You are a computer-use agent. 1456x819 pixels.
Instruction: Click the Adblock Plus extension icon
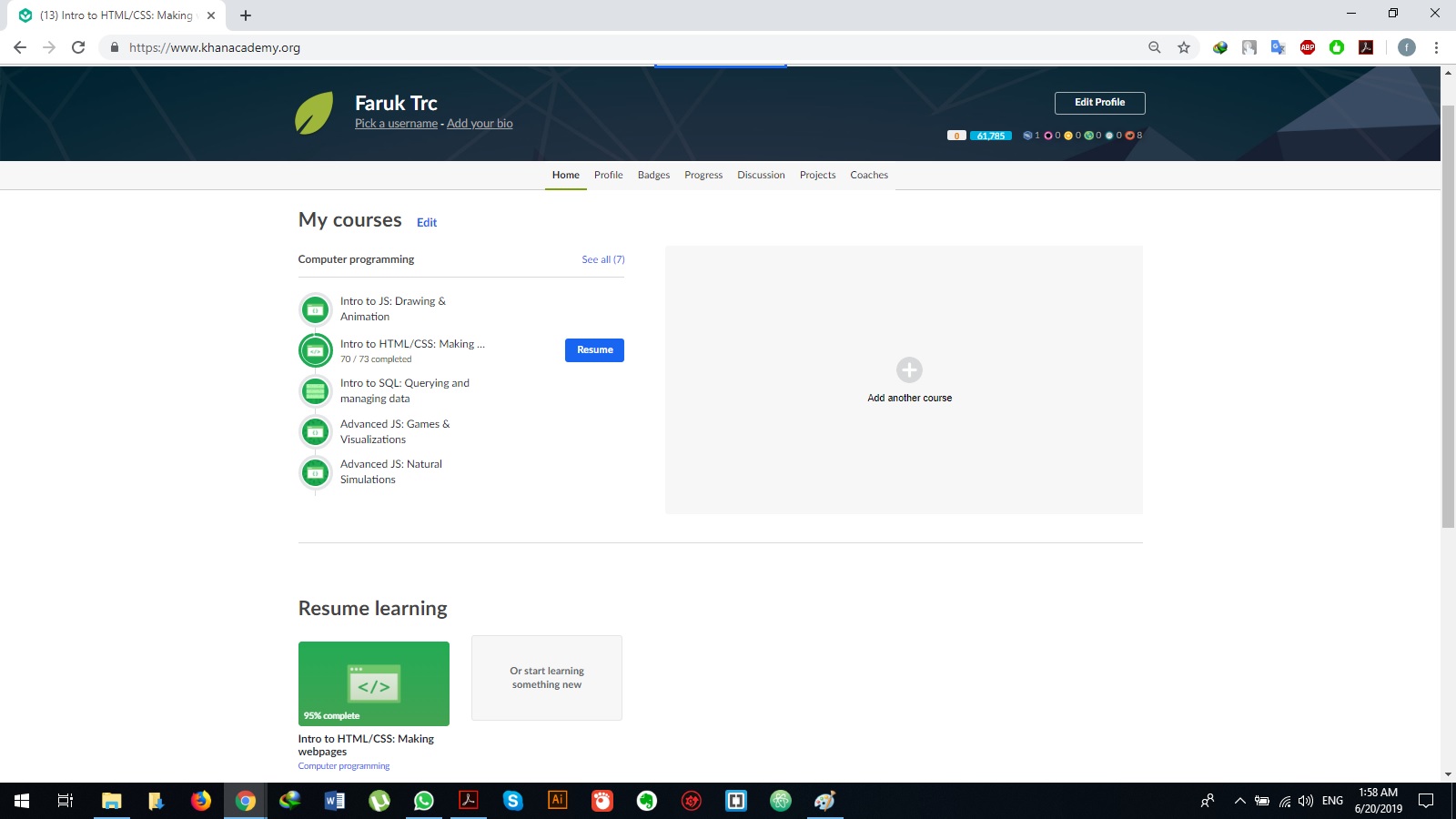coord(1308,47)
